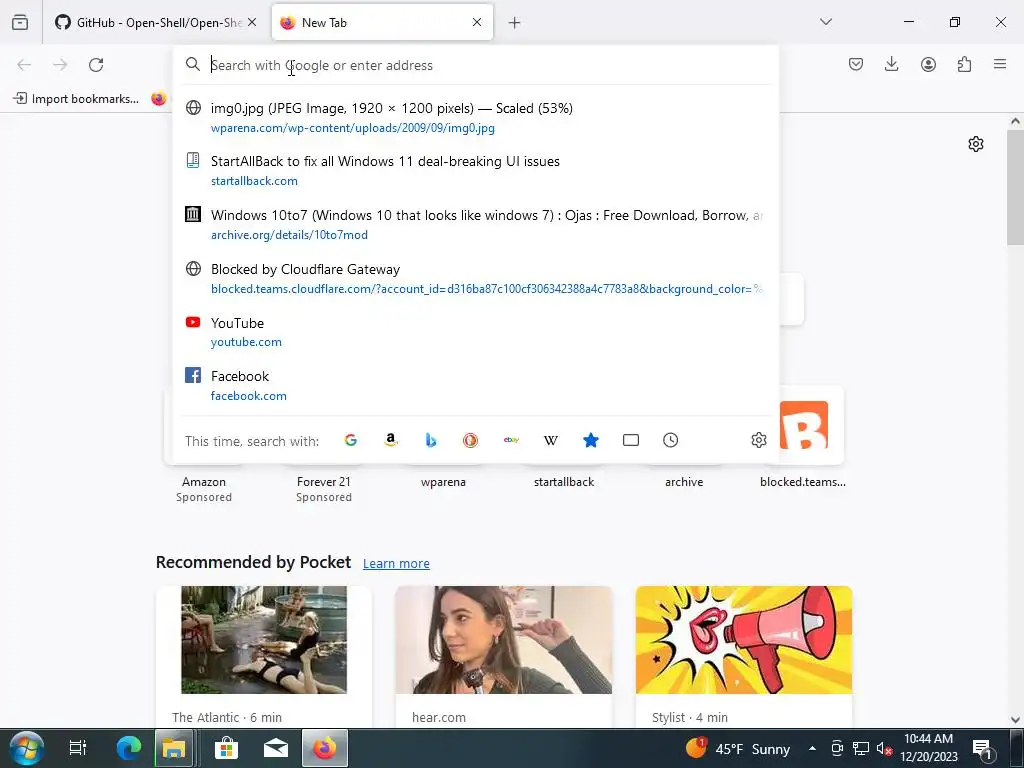Click Learn more about Pocket
Image resolution: width=1024 pixels, height=768 pixels.
[396, 563]
